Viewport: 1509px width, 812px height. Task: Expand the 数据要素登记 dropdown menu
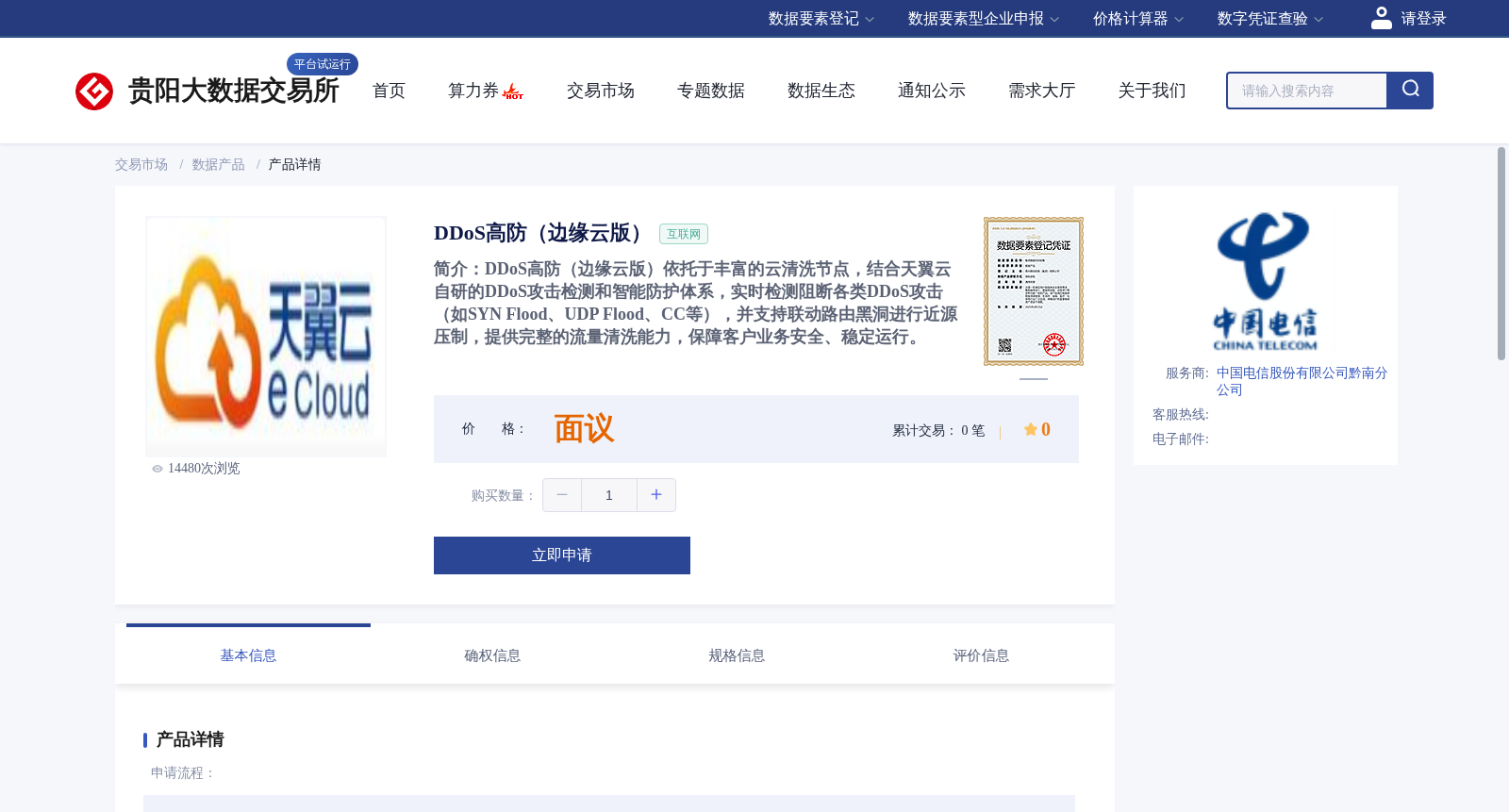[821, 19]
